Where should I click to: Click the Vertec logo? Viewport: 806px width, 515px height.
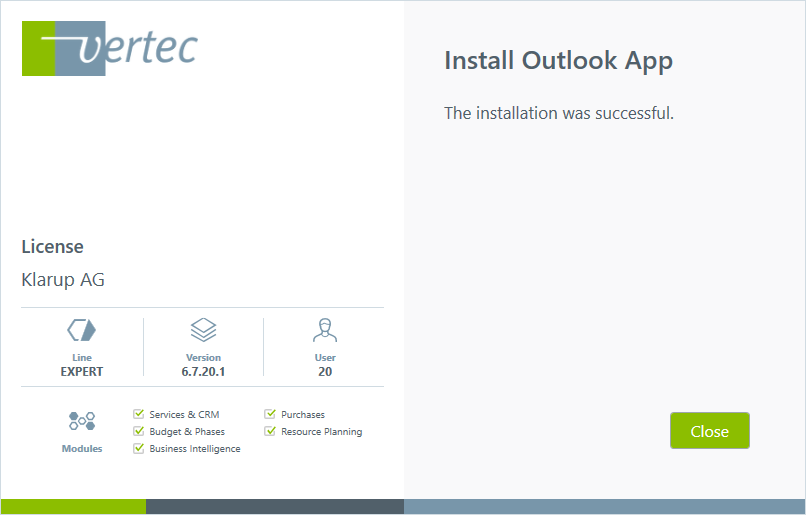point(110,47)
